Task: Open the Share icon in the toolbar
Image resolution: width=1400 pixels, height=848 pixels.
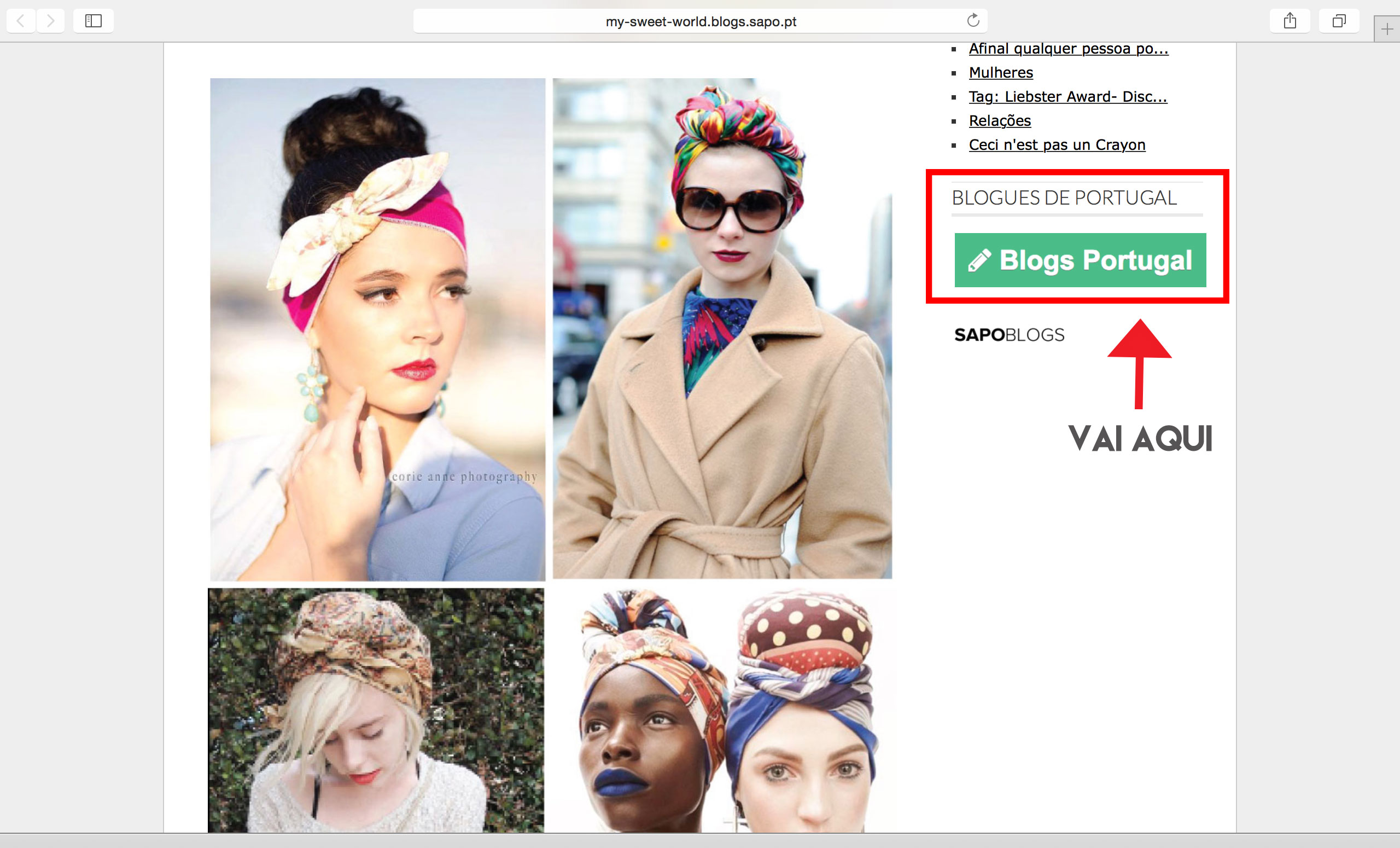Action: coord(1290,21)
